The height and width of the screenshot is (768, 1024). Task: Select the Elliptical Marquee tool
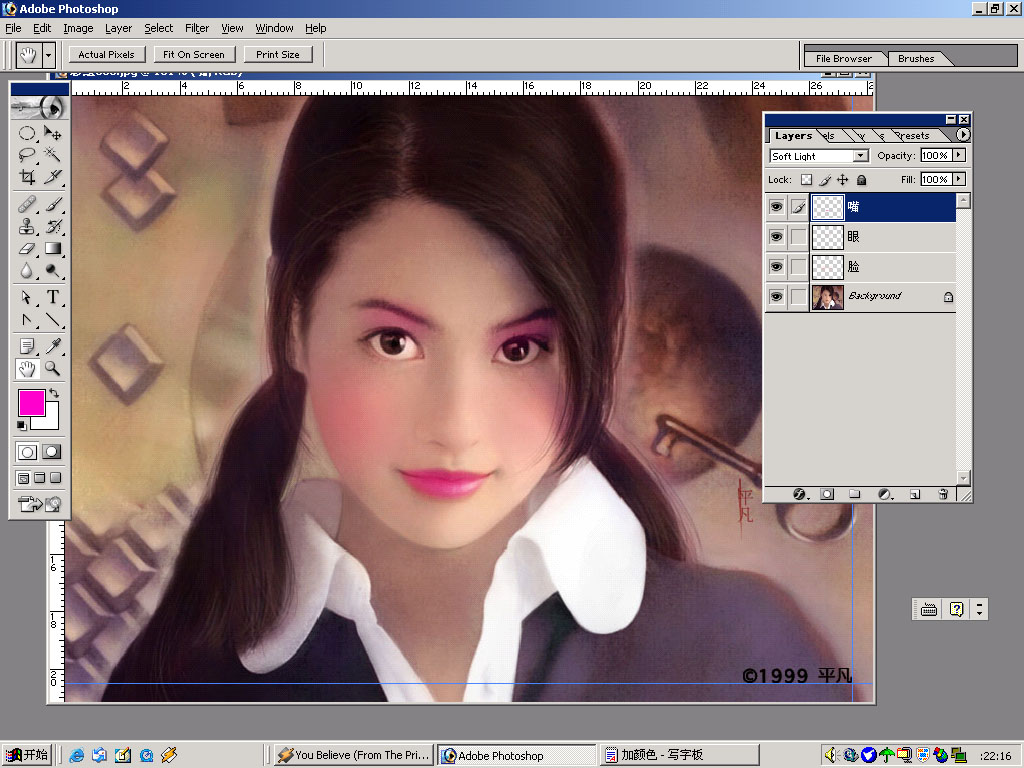(x=27, y=133)
